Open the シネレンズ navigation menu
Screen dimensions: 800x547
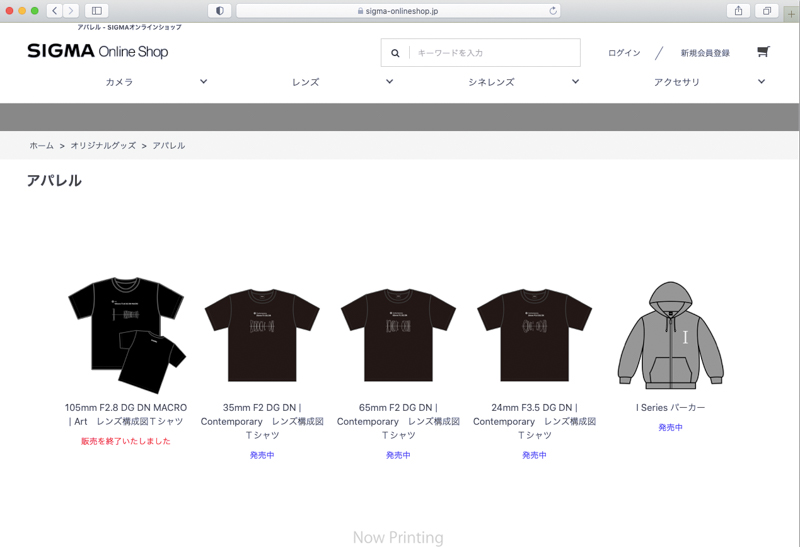point(491,82)
